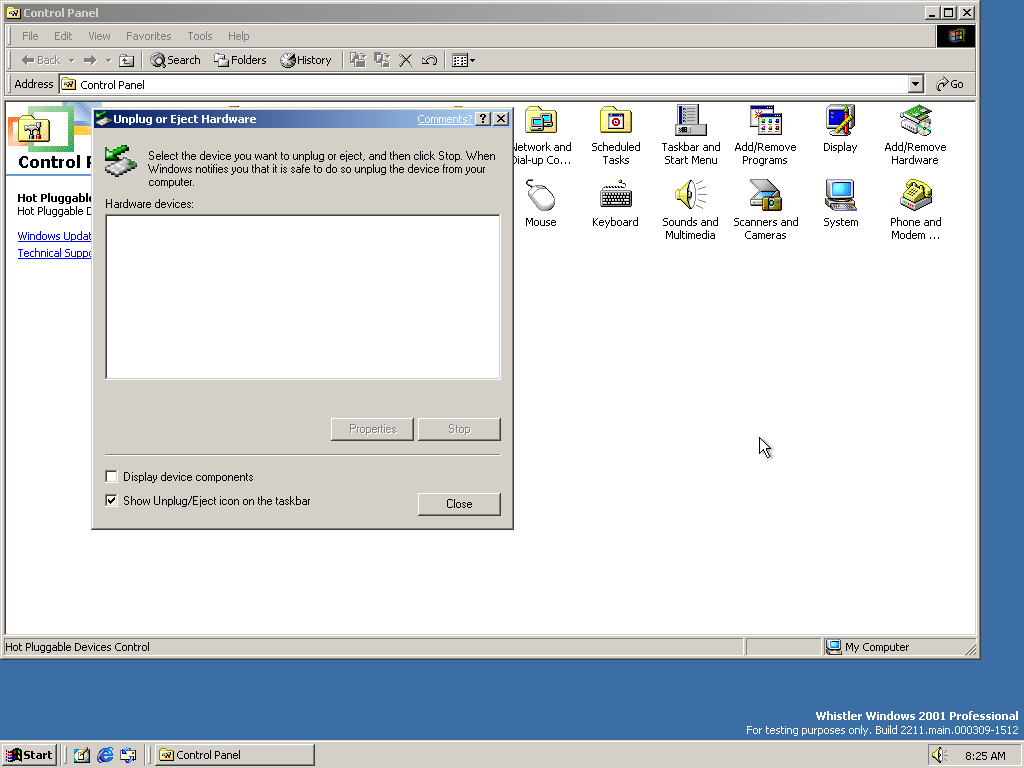Open the Tools menu
This screenshot has width=1024, height=768.
(x=200, y=36)
